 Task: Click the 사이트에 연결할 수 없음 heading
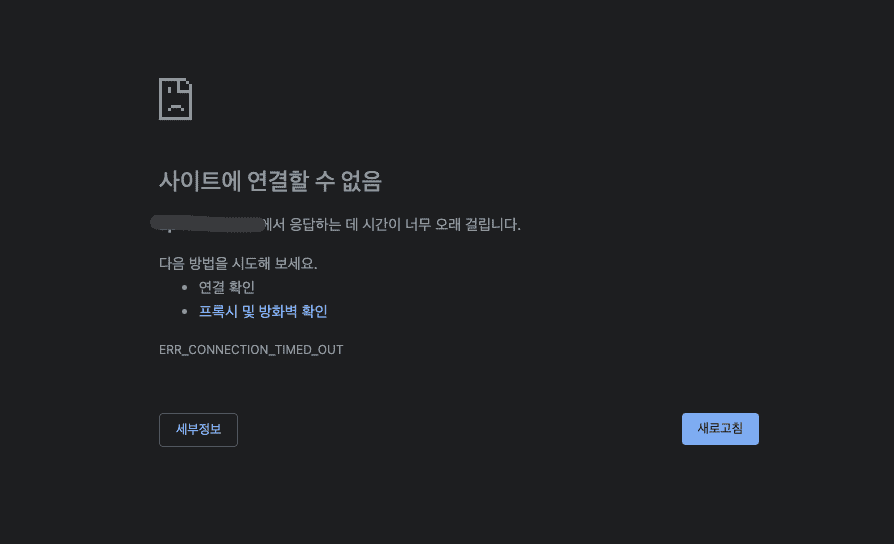point(270,181)
